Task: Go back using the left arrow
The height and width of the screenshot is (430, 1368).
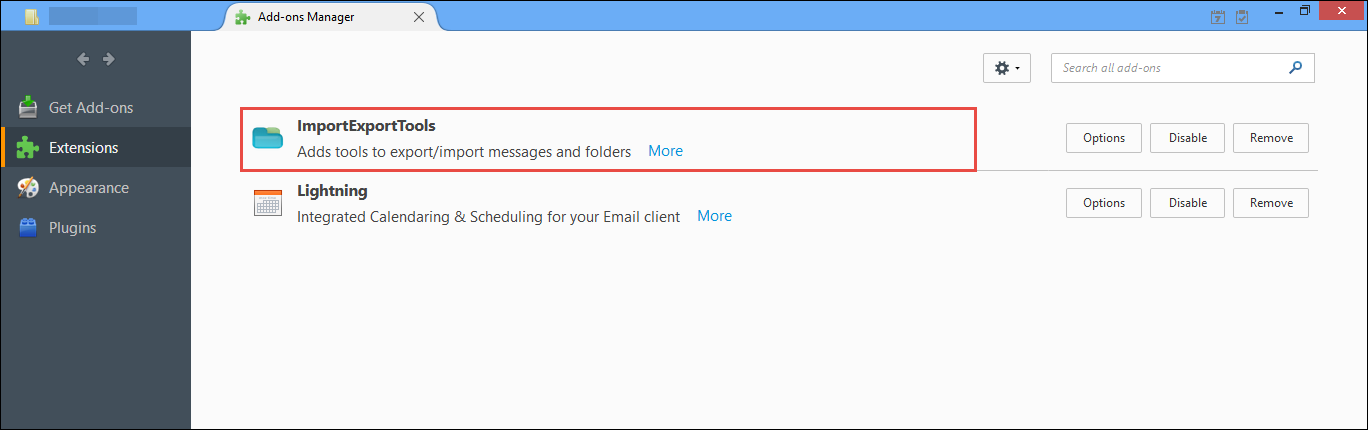Action: point(84,60)
